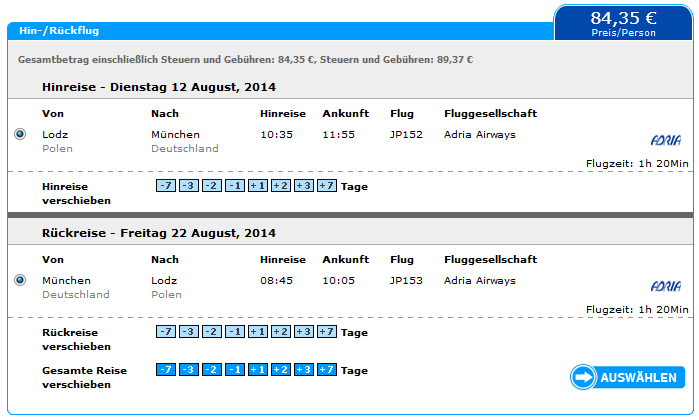Click the Rückreise - Freitag 22 August heading

(159, 233)
